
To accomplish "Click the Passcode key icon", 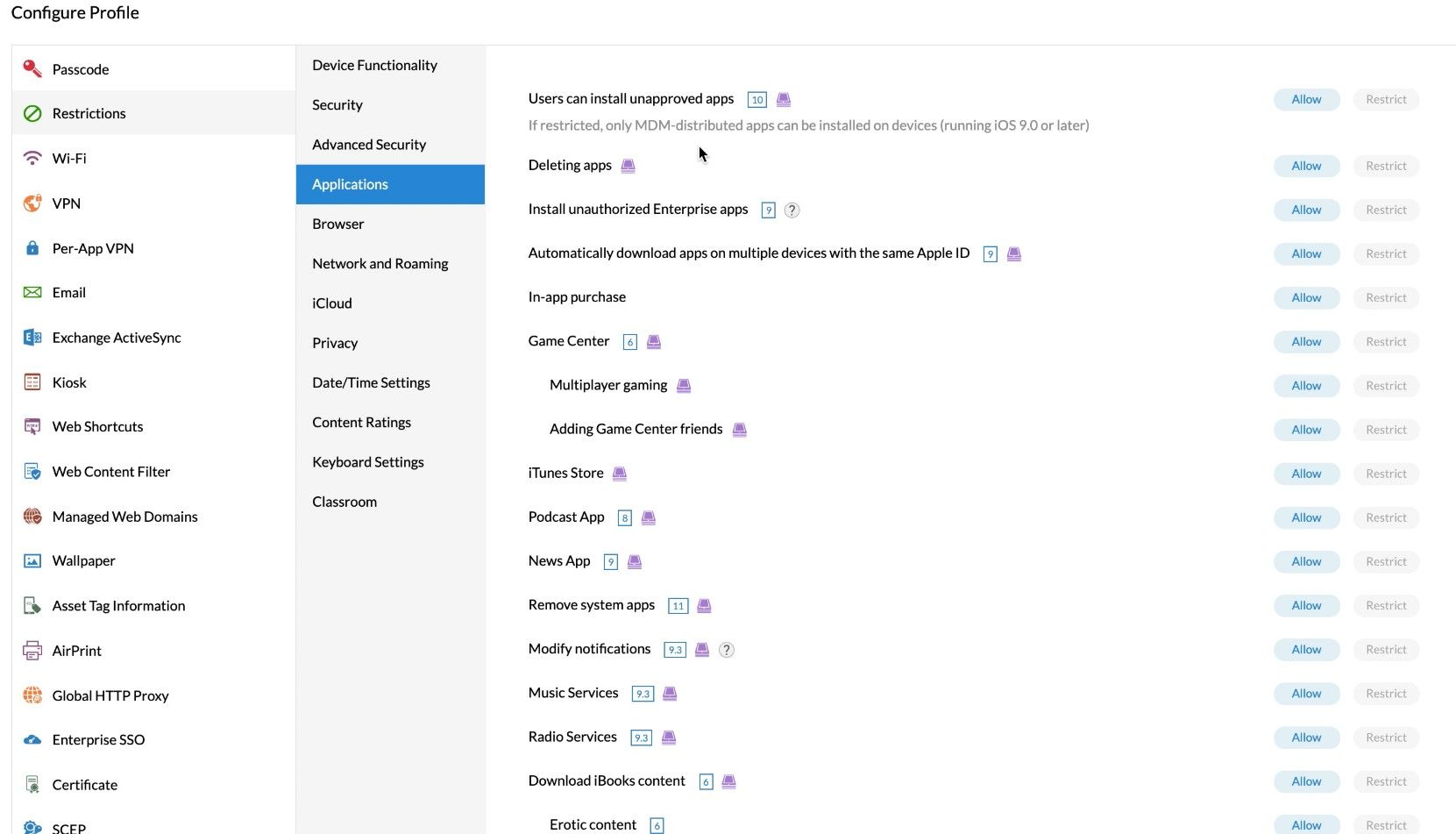I will click(x=32, y=68).
